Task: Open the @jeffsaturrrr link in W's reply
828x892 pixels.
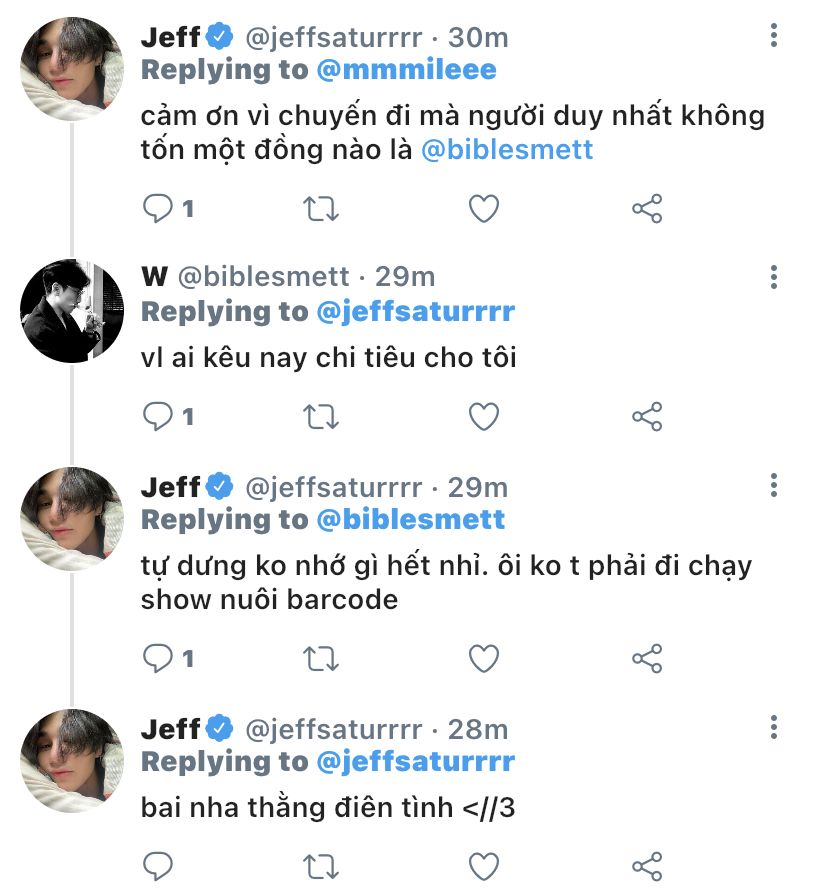Action: (415, 312)
